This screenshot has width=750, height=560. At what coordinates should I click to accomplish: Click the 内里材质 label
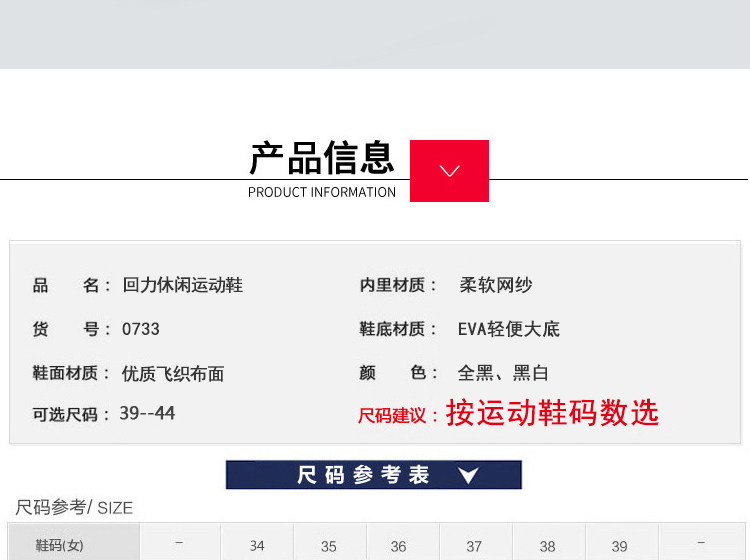click(398, 285)
